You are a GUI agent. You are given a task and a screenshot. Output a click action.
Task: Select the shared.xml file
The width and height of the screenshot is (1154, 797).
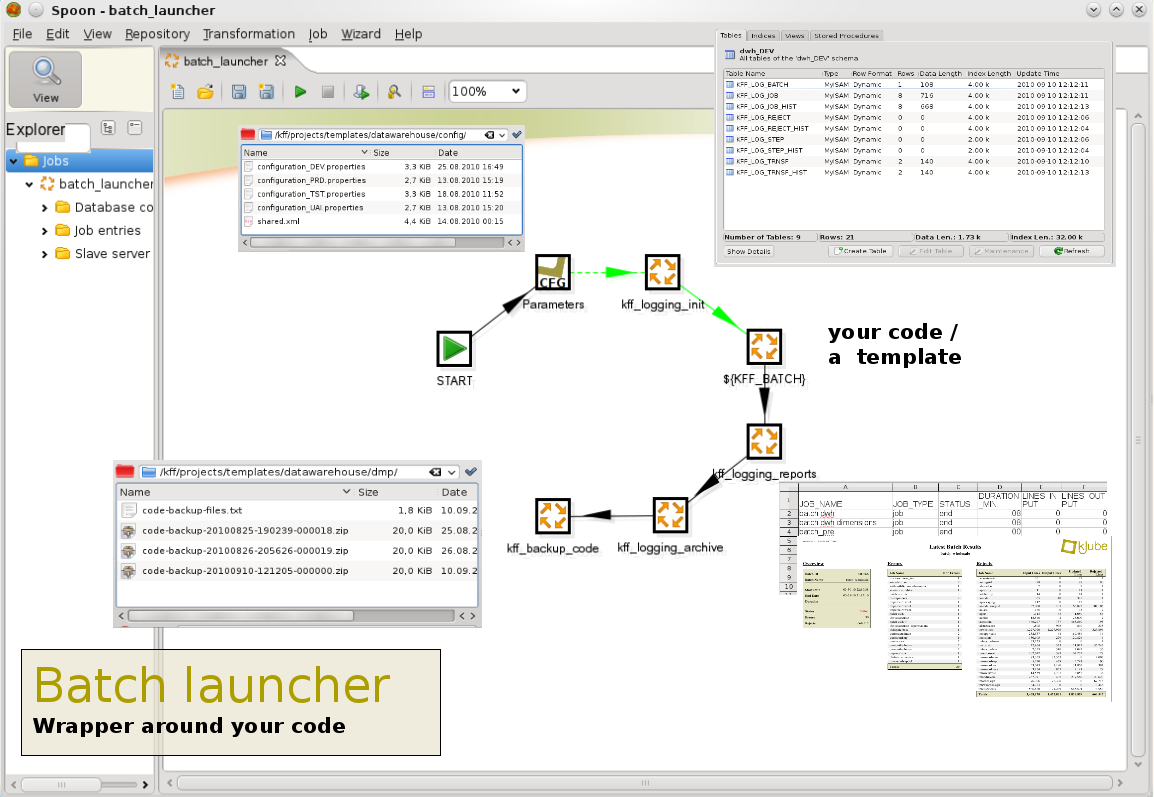point(382,222)
